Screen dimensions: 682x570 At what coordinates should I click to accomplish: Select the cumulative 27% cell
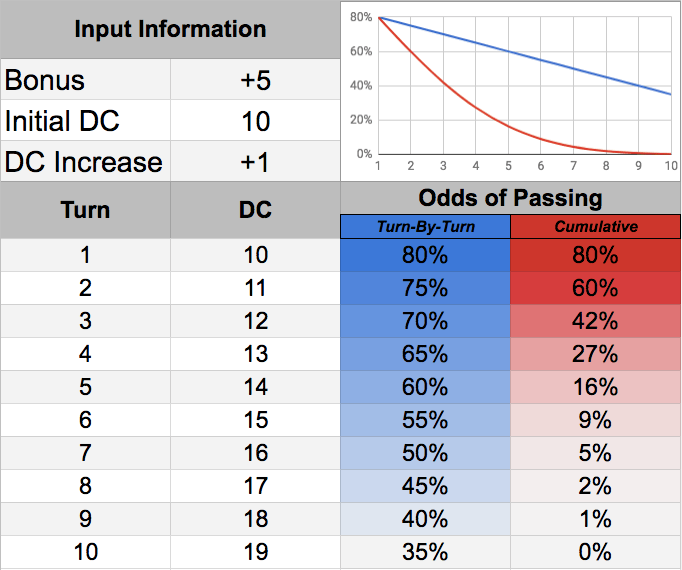(x=596, y=354)
